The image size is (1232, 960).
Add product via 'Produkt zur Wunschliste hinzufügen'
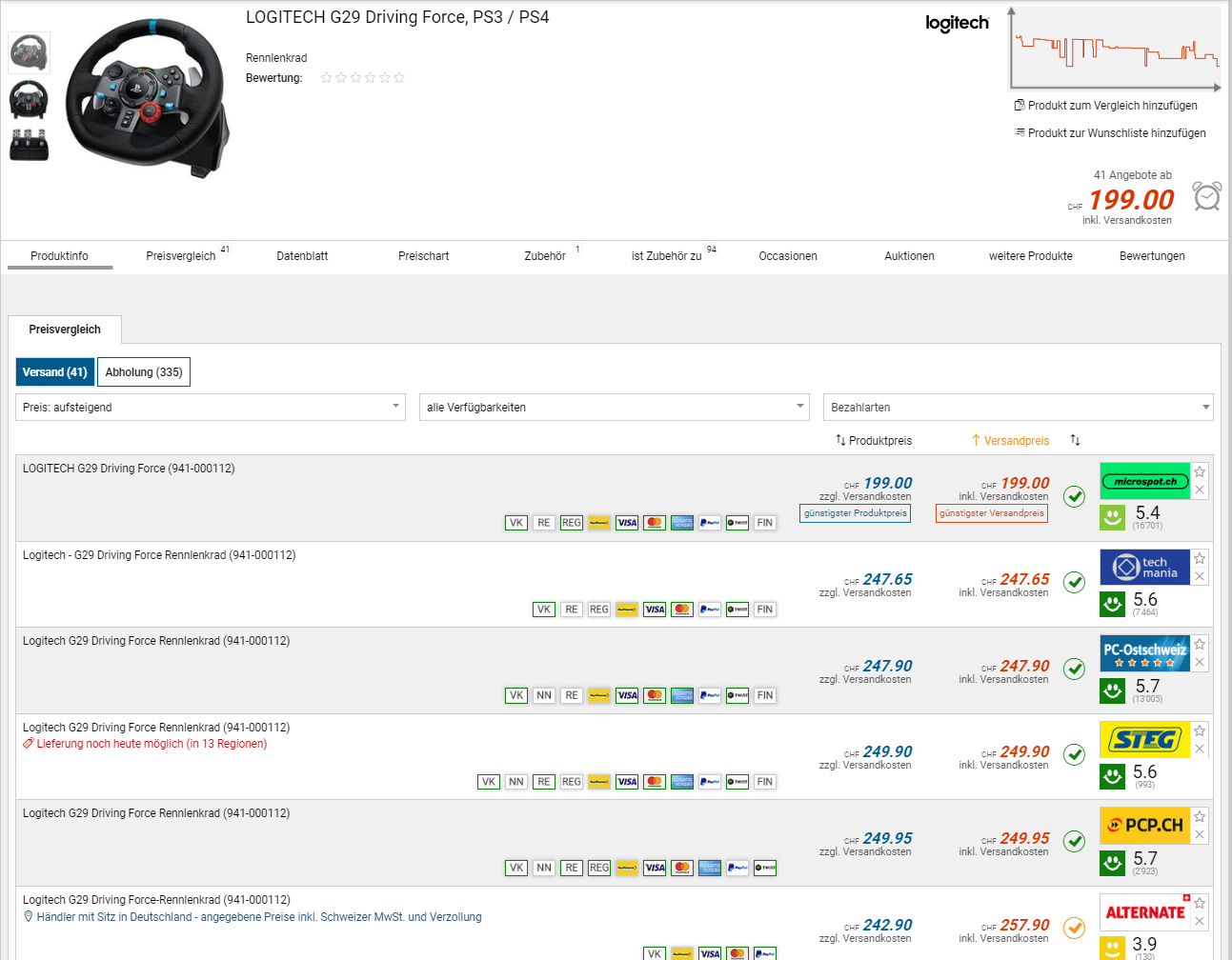click(x=1116, y=133)
